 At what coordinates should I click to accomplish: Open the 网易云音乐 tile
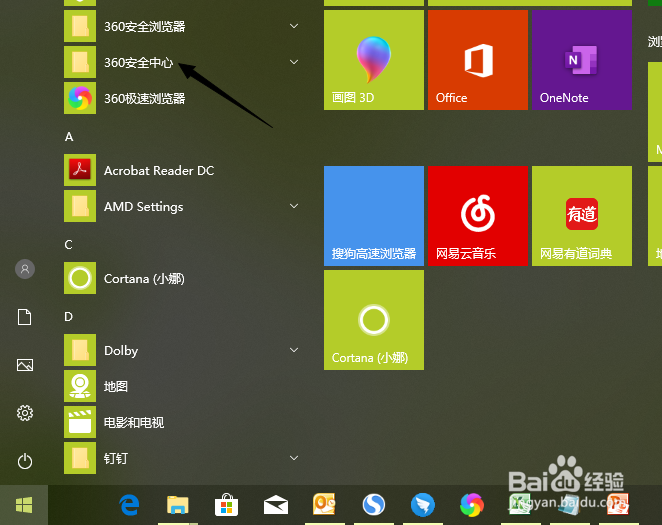pyautogui.click(x=478, y=216)
